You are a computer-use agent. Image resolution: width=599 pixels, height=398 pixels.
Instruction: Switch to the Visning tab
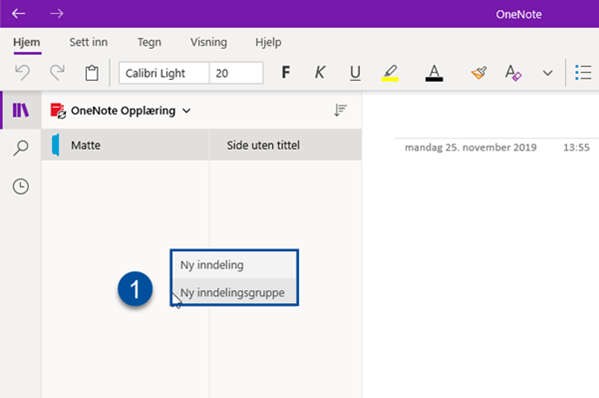point(209,42)
